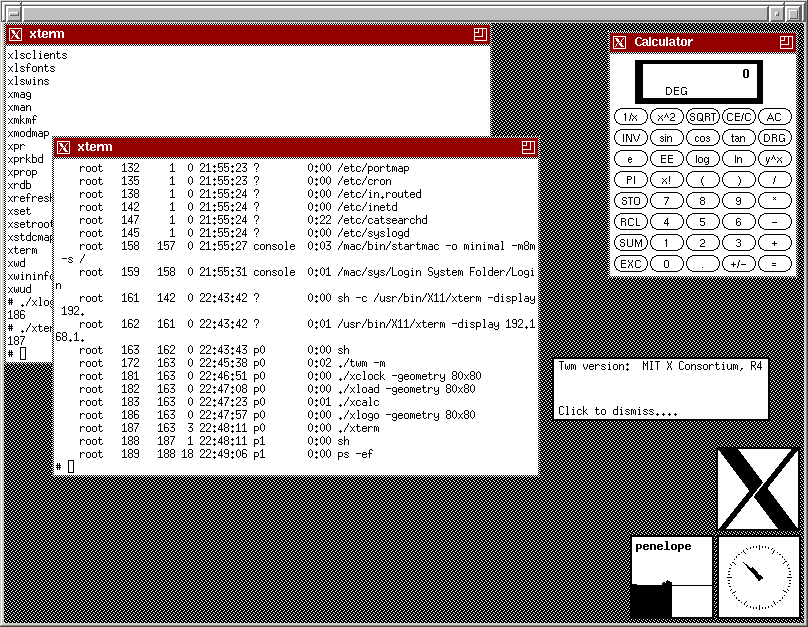Screen dimensions: 808x627
Task: Click the X iconify icon on Calculator title bar
Action: (620, 42)
